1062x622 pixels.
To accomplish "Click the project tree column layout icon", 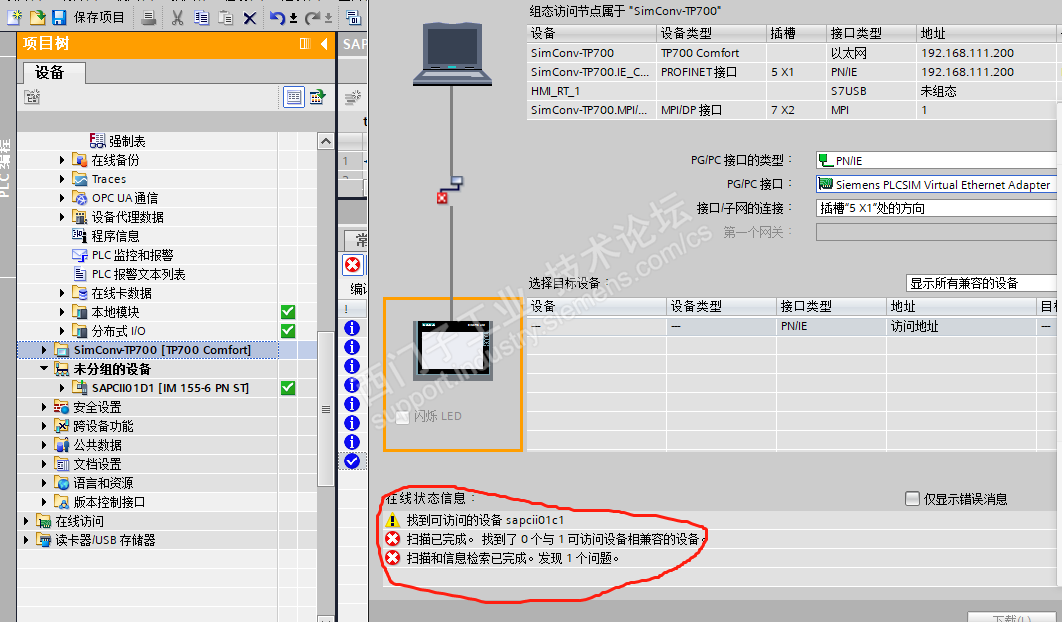I will [x=305, y=43].
